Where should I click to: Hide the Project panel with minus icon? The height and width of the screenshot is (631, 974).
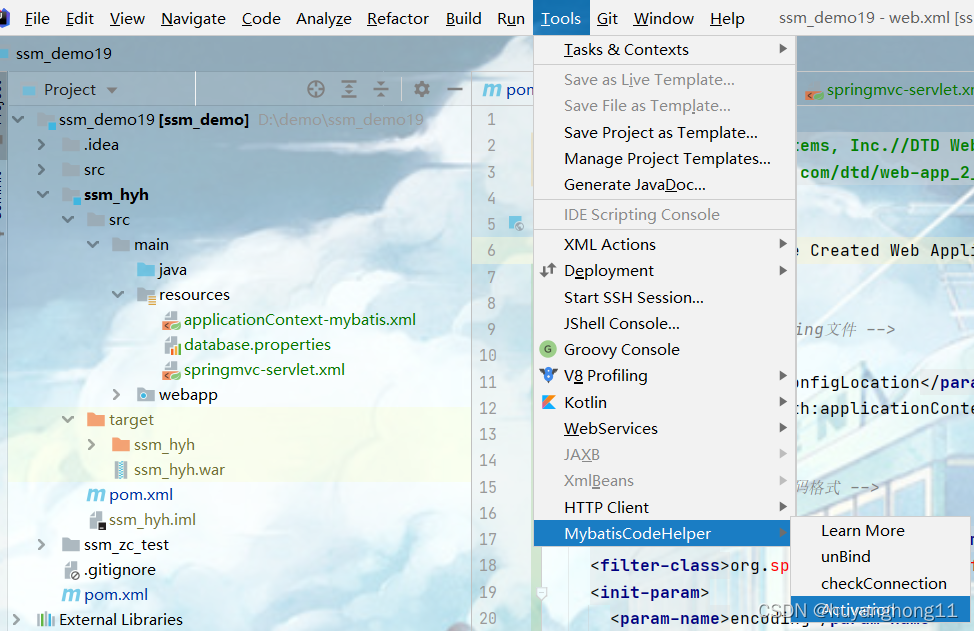pyautogui.click(x=455, y=89)
